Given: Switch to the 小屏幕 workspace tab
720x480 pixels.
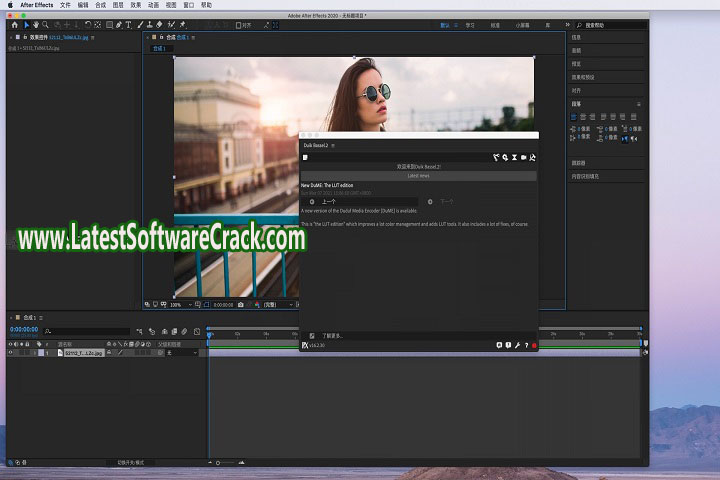Looking at the screenshot, I should coord(523,25).
